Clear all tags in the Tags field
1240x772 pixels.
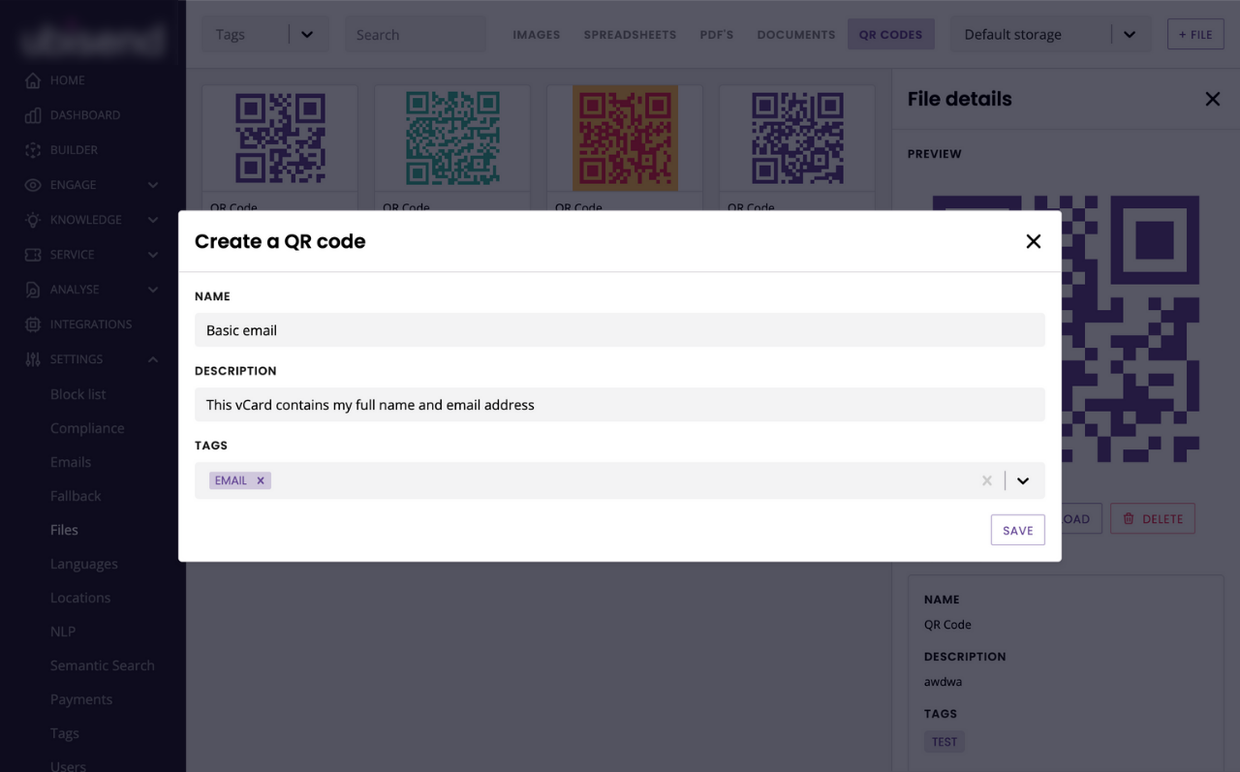(x=987, y=481)
